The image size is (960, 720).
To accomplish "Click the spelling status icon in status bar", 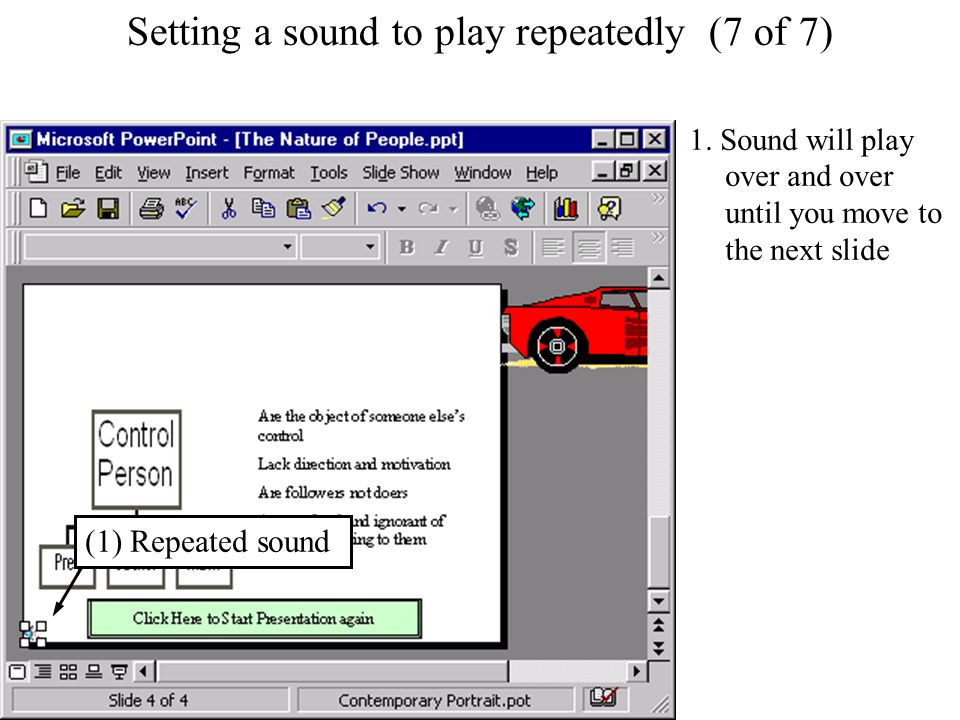I will tap(604, 697).
